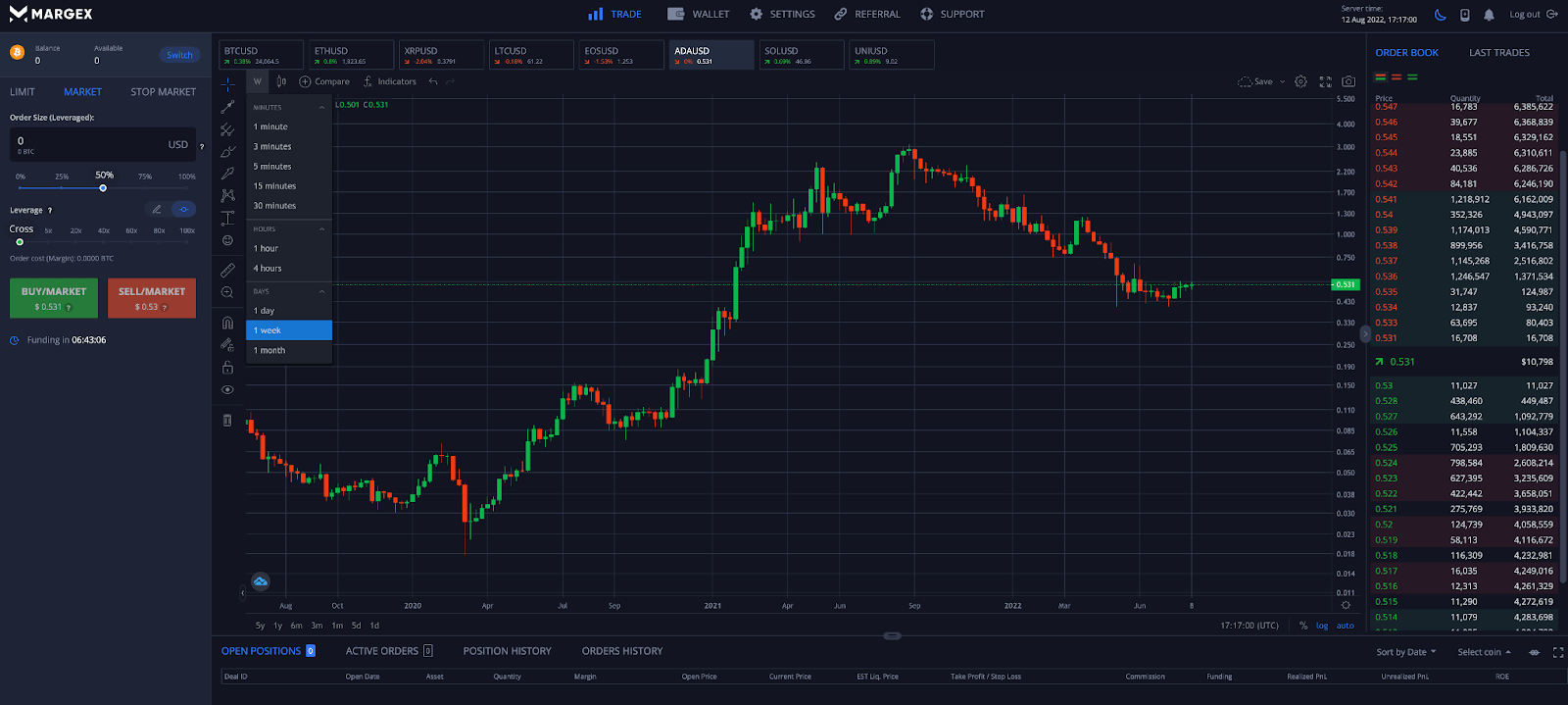1568x705 pixels.
Task: Take a chart snapshot with camera icon
Action: pos(1348,81)
